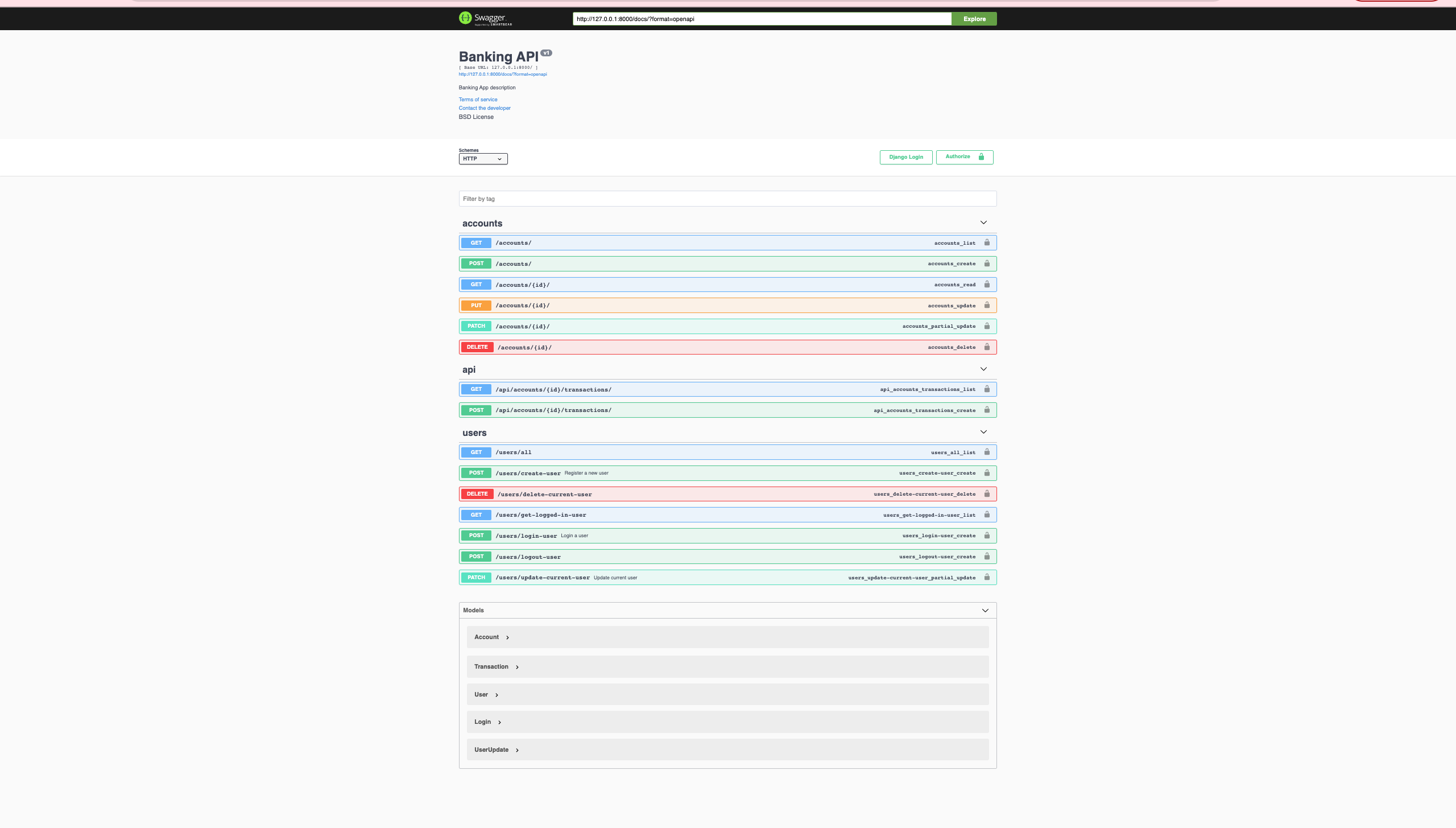Open the Authorize dialog
This screenshot has height=828, width=1456.
pos(964,157)
